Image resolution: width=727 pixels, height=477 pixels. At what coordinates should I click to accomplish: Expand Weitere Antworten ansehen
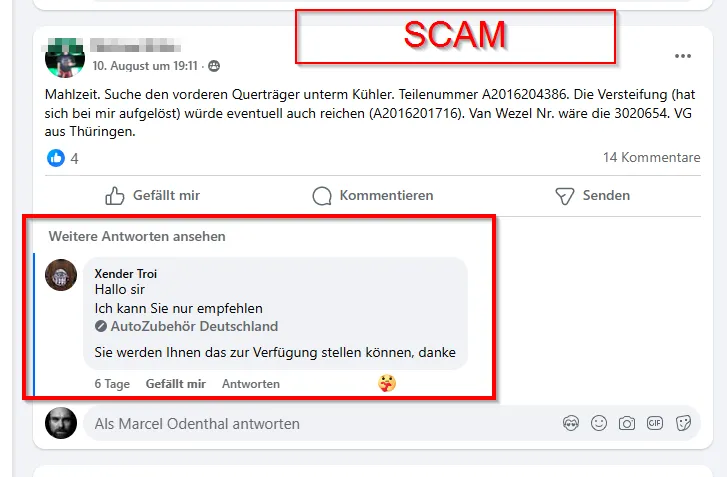(x=137, y=236)
